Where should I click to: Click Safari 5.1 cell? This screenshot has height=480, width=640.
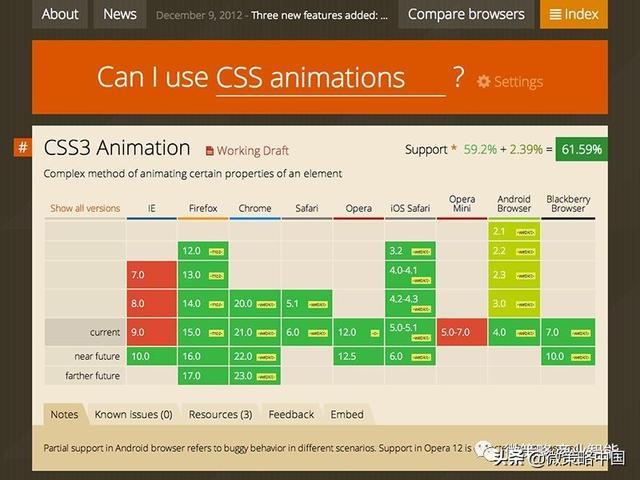coord(307,303)
